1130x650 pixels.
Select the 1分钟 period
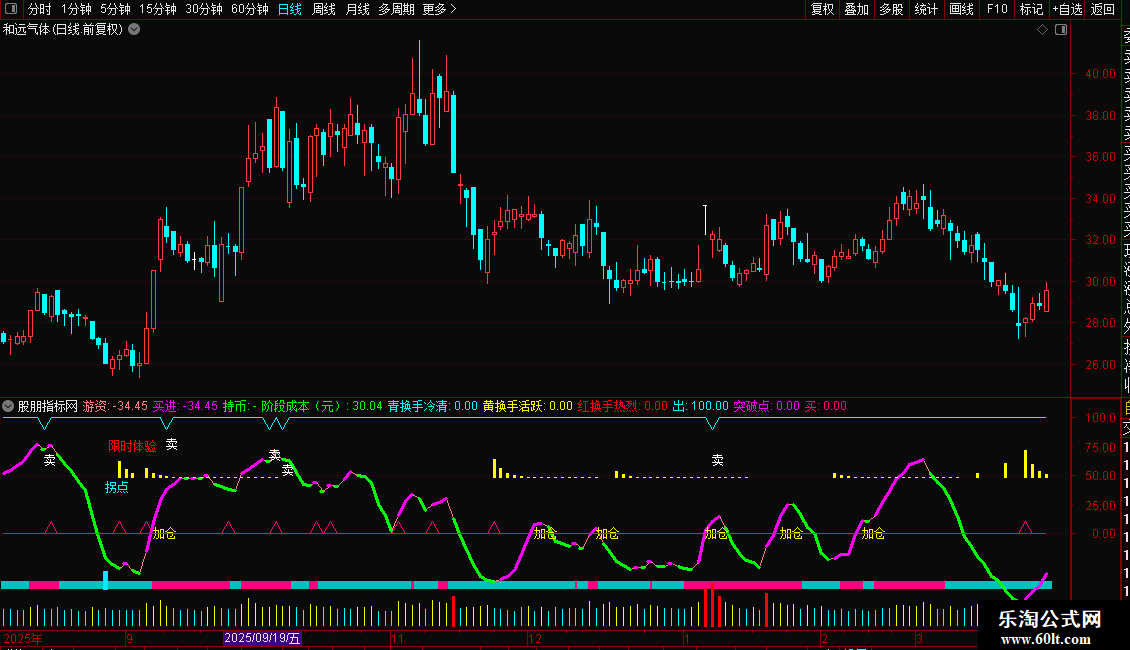tap(76, 9)
